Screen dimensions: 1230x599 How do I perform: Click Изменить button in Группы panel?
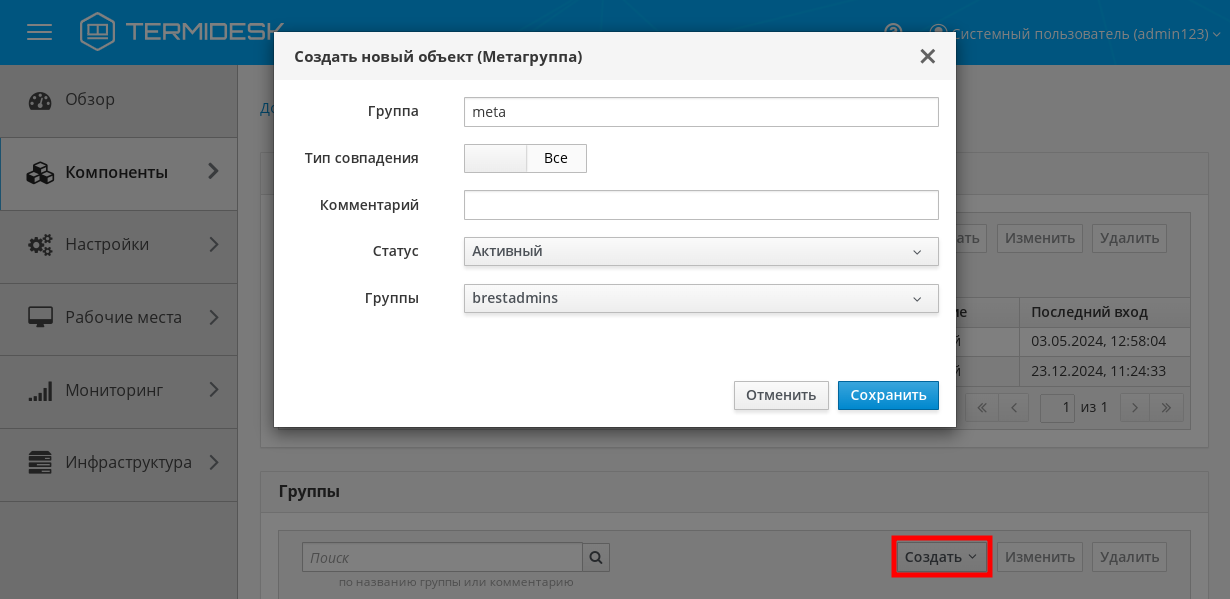[1040, 557]
